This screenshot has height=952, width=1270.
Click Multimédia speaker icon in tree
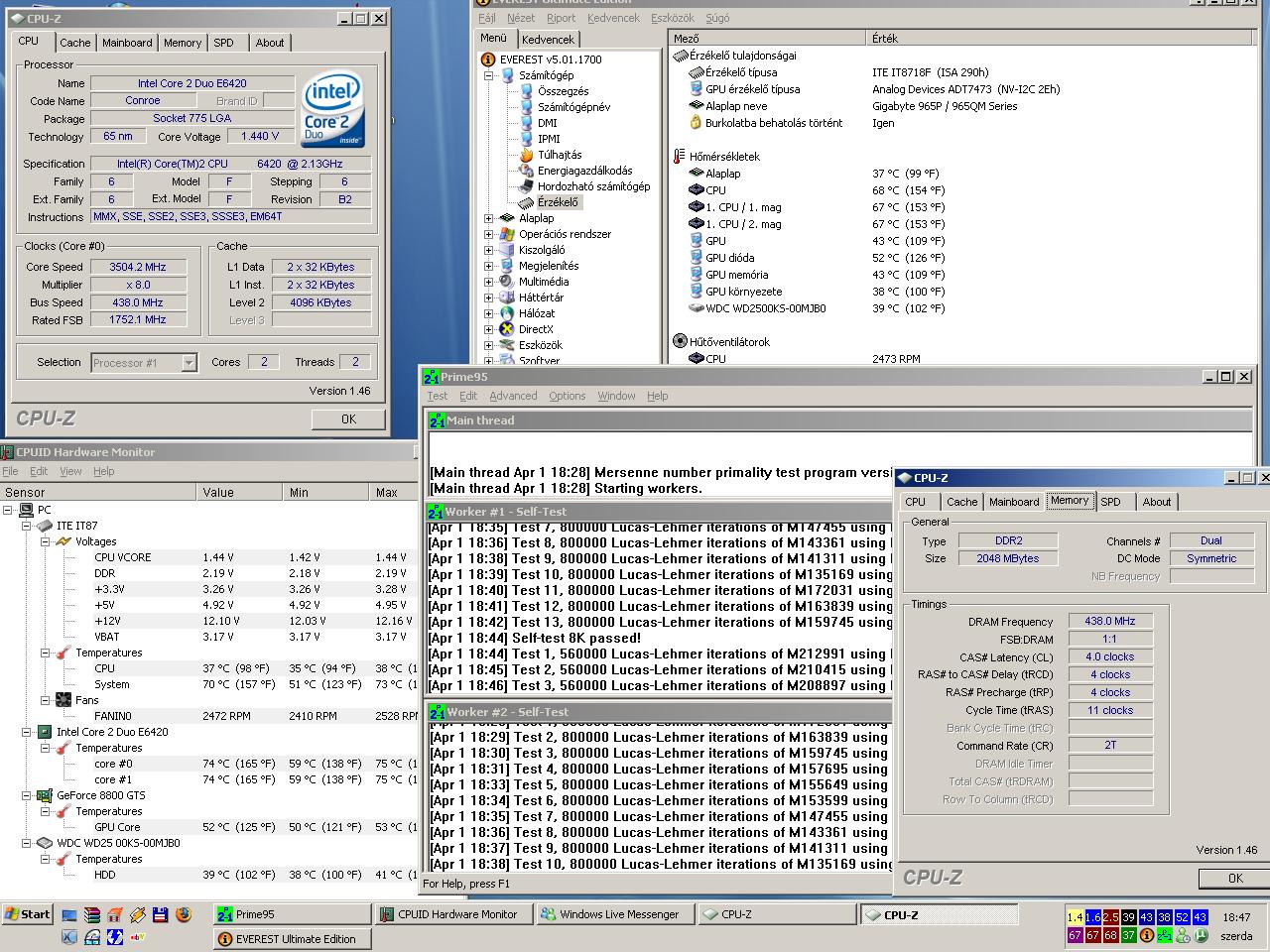(x=508, y=282)
